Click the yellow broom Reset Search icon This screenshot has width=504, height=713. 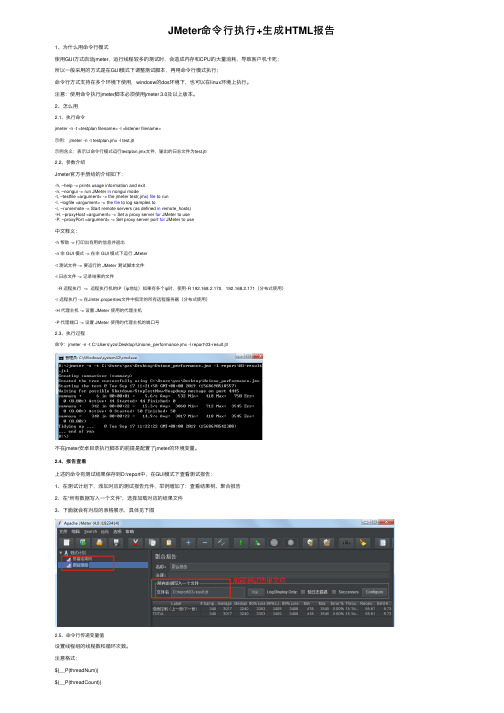[x=363, y=542]
